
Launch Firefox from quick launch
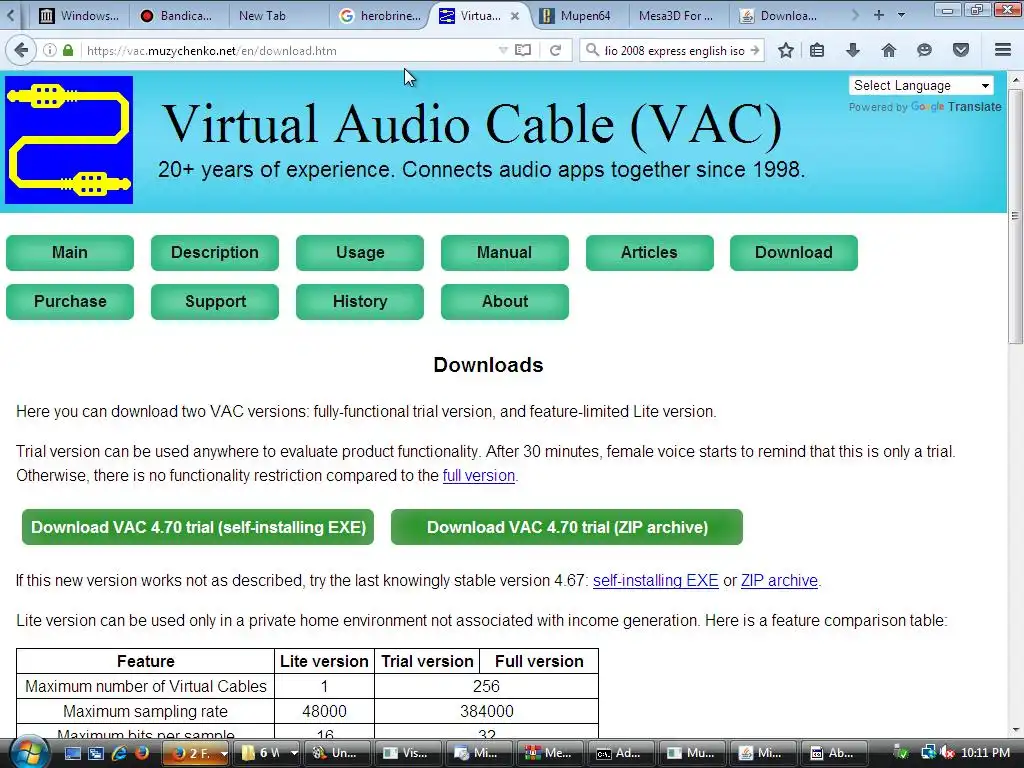(141, 753)
